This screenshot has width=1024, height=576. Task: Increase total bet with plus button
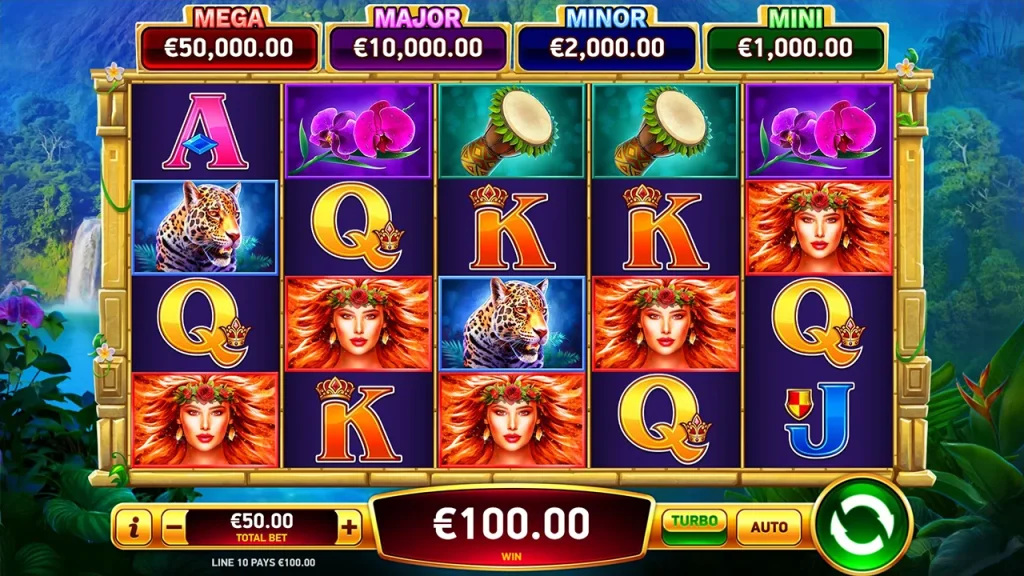(349, 526)
